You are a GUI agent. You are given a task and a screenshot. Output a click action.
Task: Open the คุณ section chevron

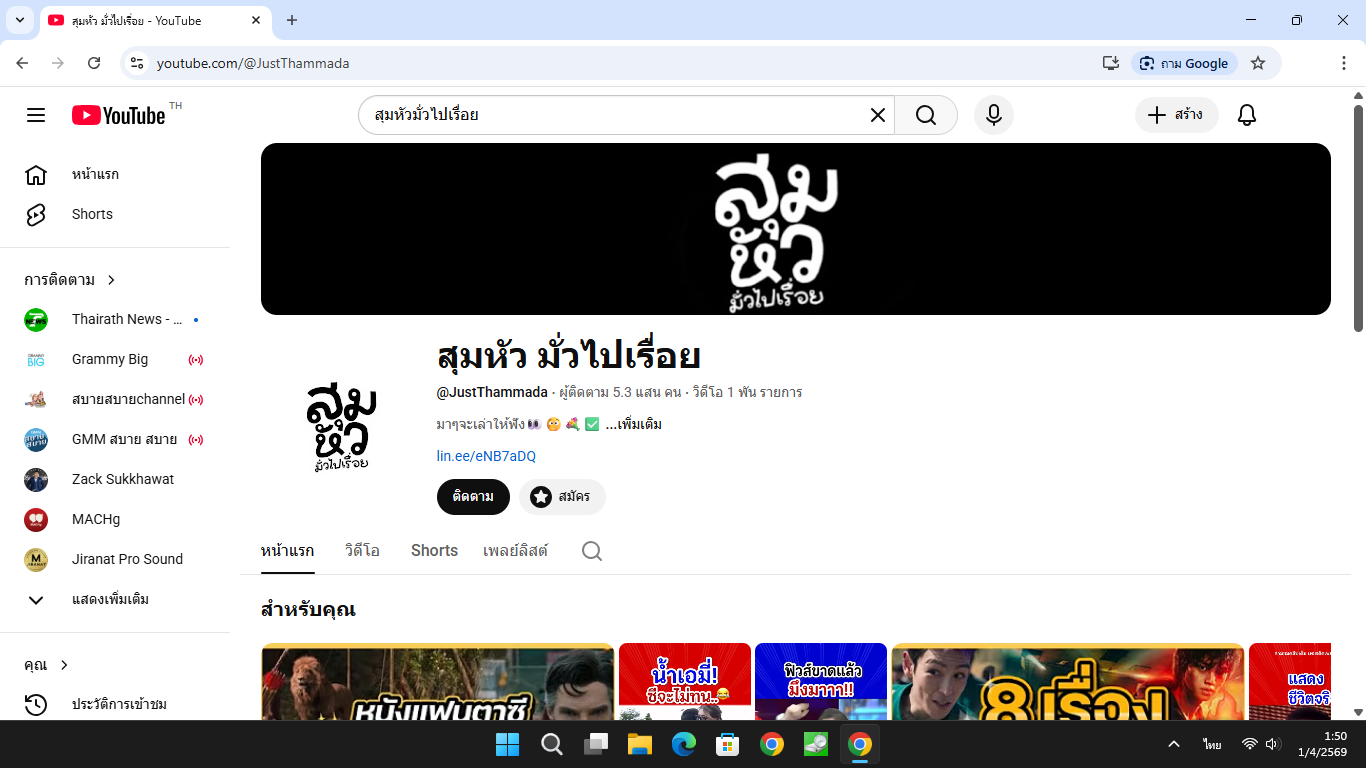pyautogui.click(x=65, y=665)
